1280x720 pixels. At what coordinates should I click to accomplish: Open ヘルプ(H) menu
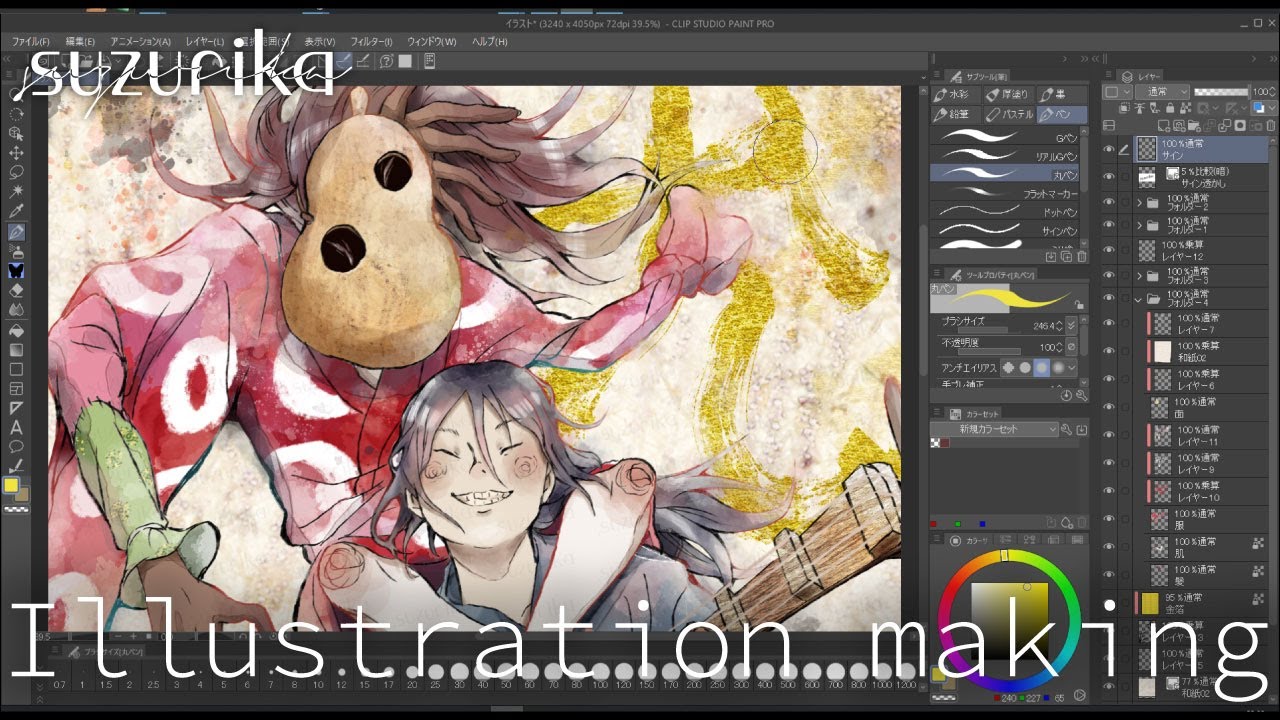click(x=490, y=42)
